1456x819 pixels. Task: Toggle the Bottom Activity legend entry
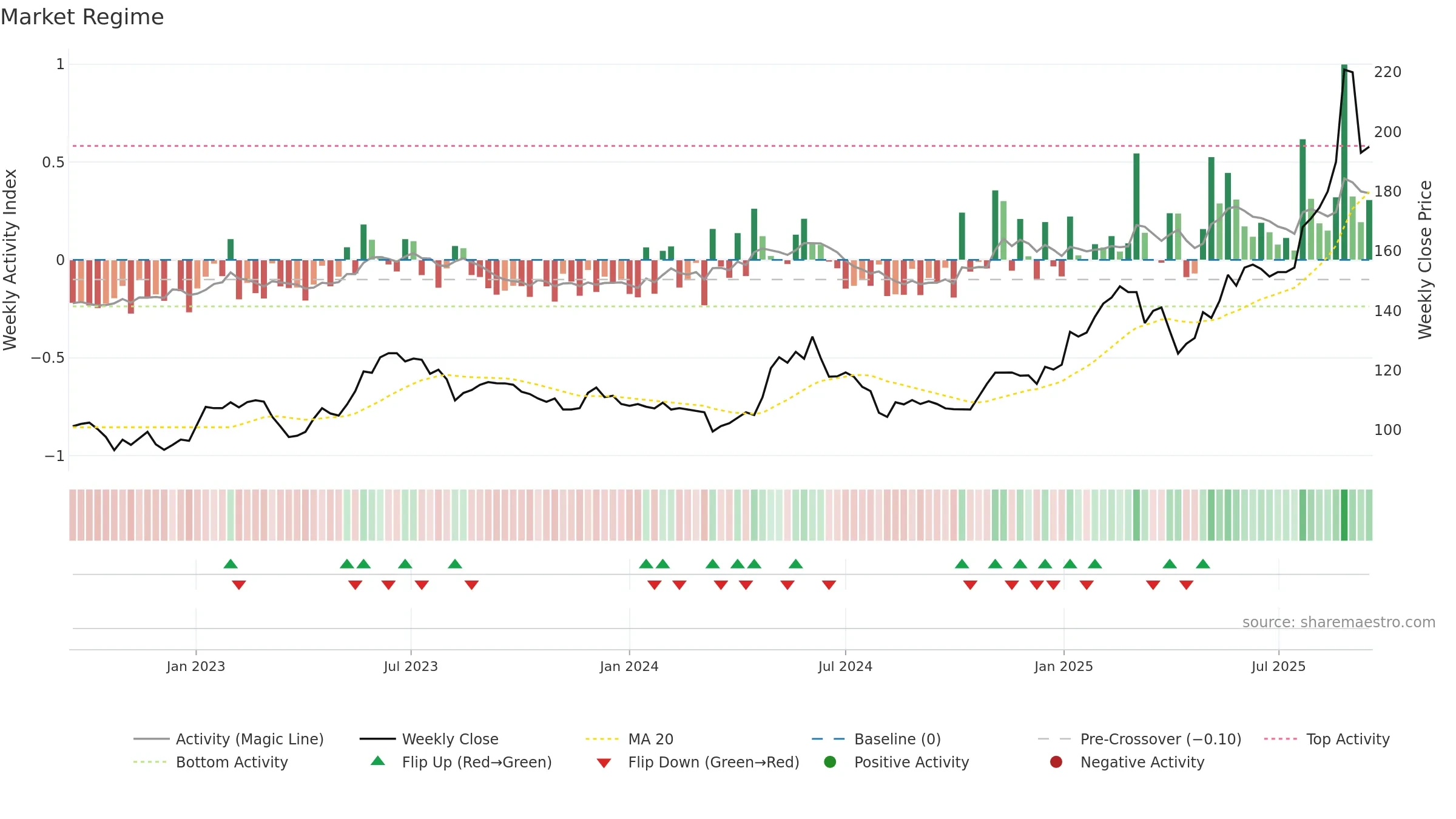point(211,762)
